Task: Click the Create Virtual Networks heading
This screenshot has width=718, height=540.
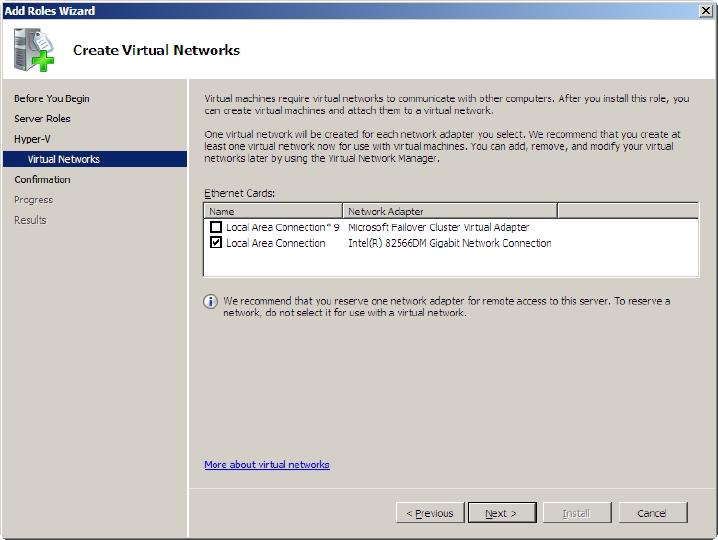Action: (x=156, y=50)
